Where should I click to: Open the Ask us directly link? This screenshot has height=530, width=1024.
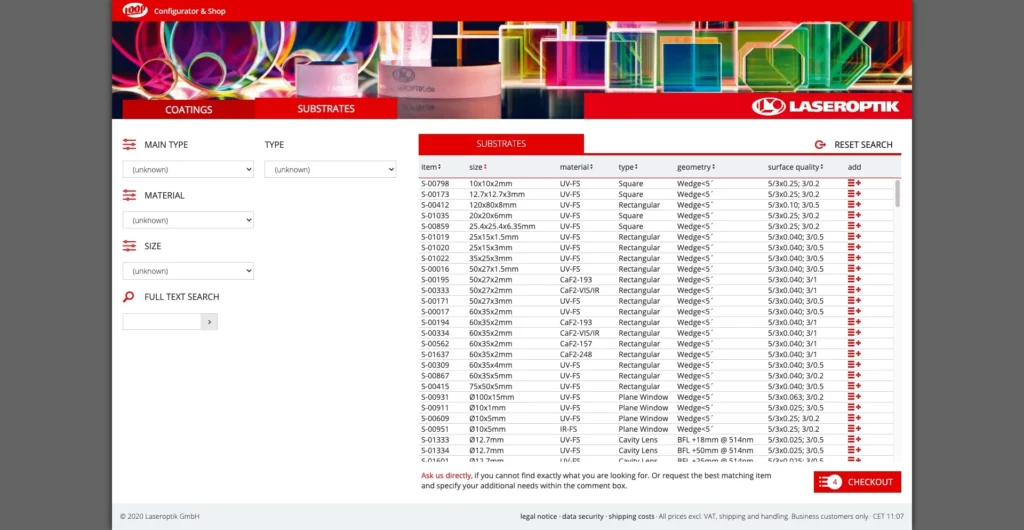click(446, 476)
